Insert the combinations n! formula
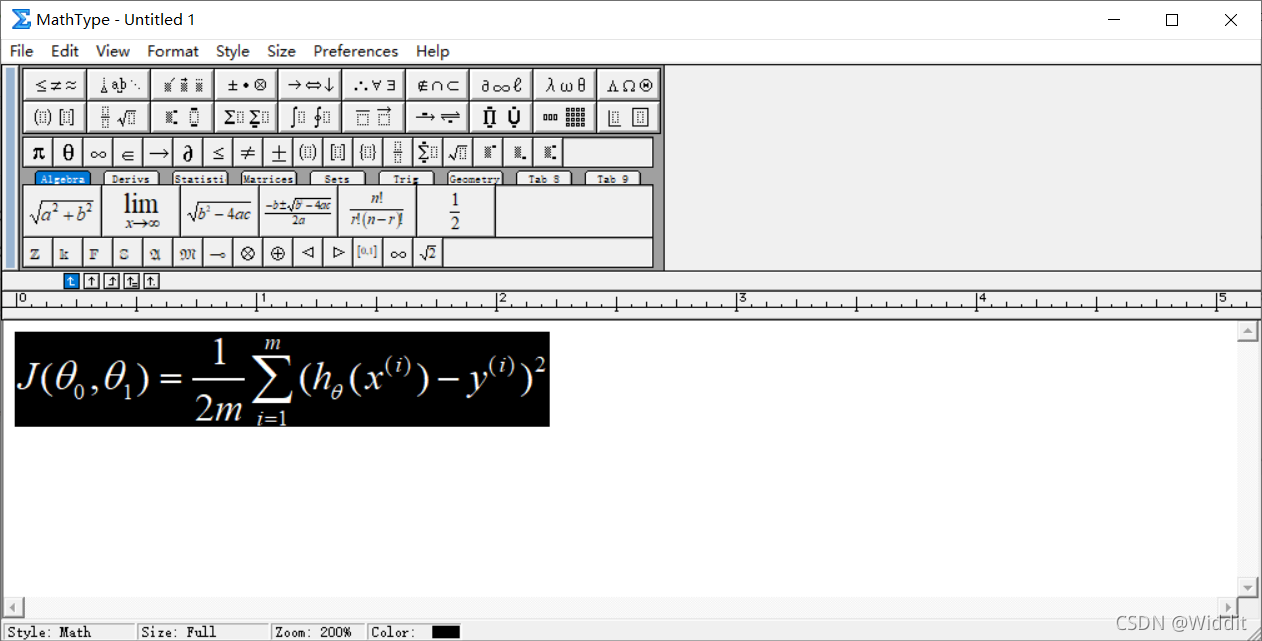This screenshot has width=1262, height=641. (x=377, y=211)
